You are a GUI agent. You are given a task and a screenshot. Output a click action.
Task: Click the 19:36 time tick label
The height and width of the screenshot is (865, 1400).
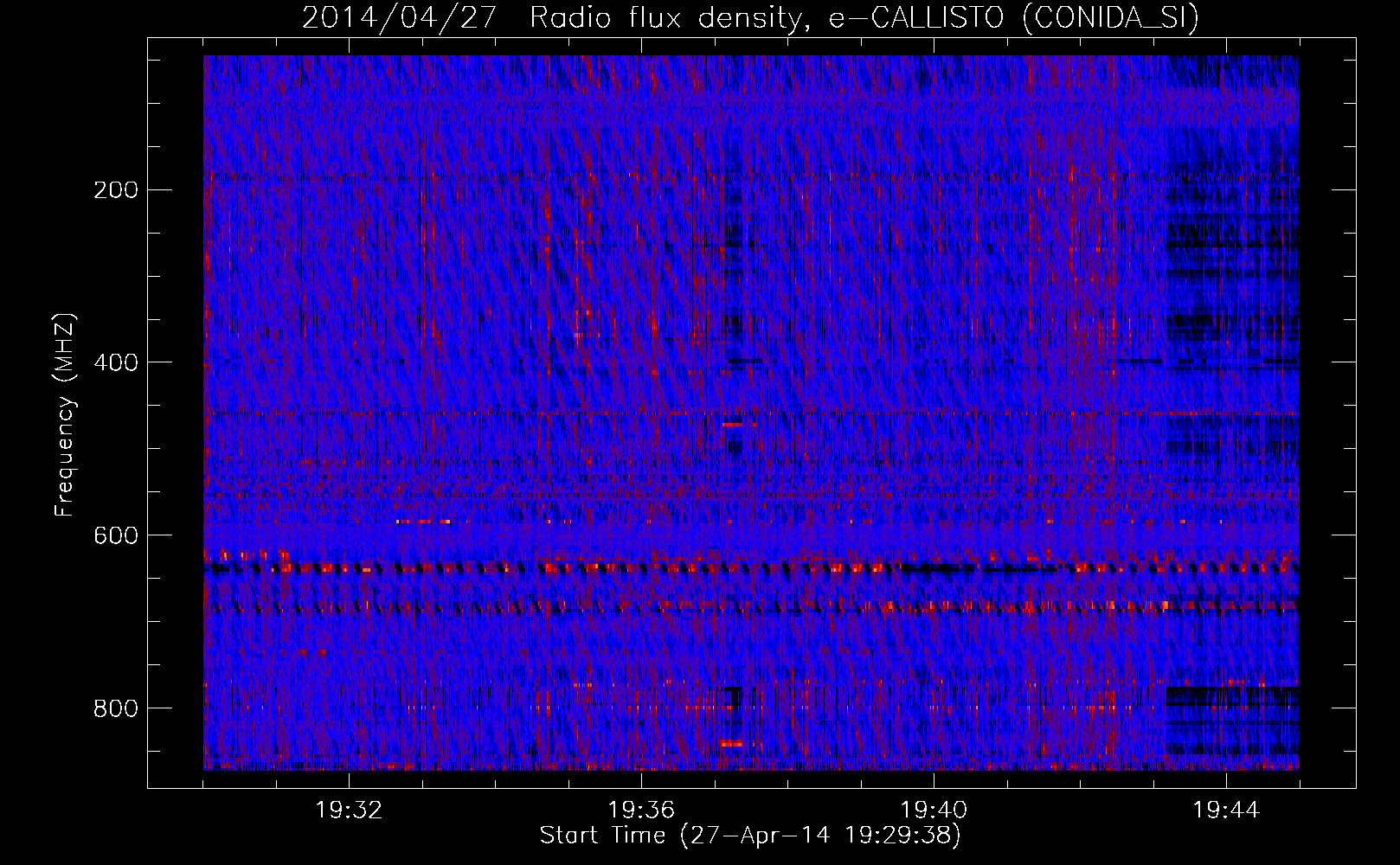coord(641,811)
